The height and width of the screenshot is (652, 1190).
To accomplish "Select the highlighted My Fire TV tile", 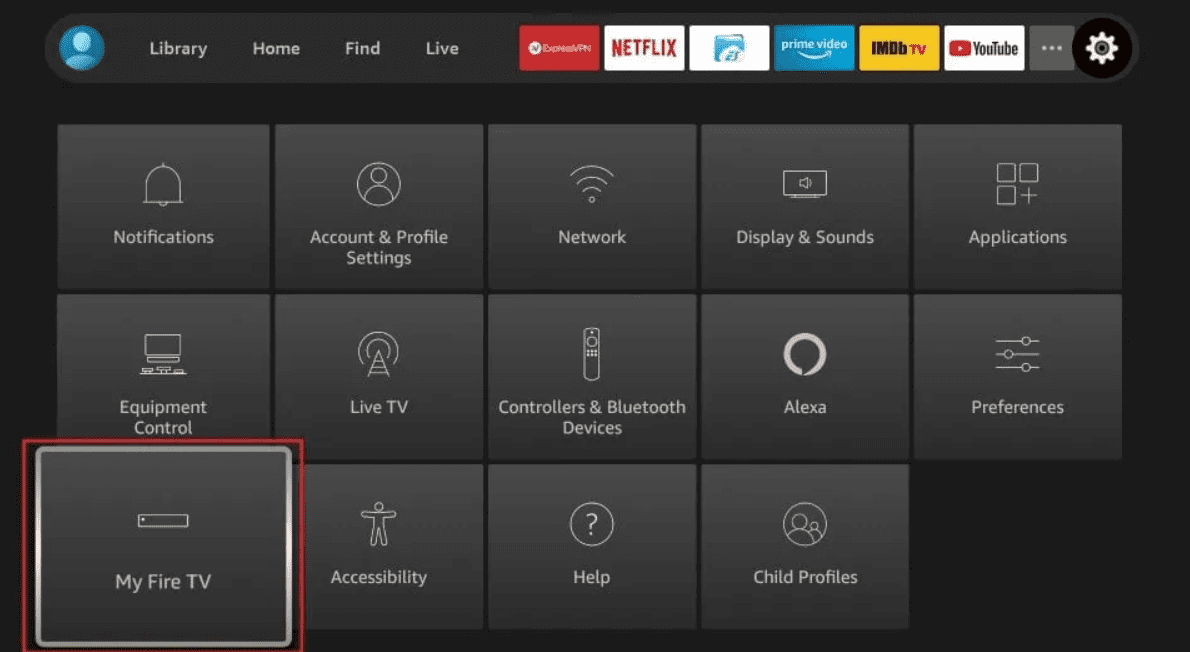I will (x=163, y=546).
